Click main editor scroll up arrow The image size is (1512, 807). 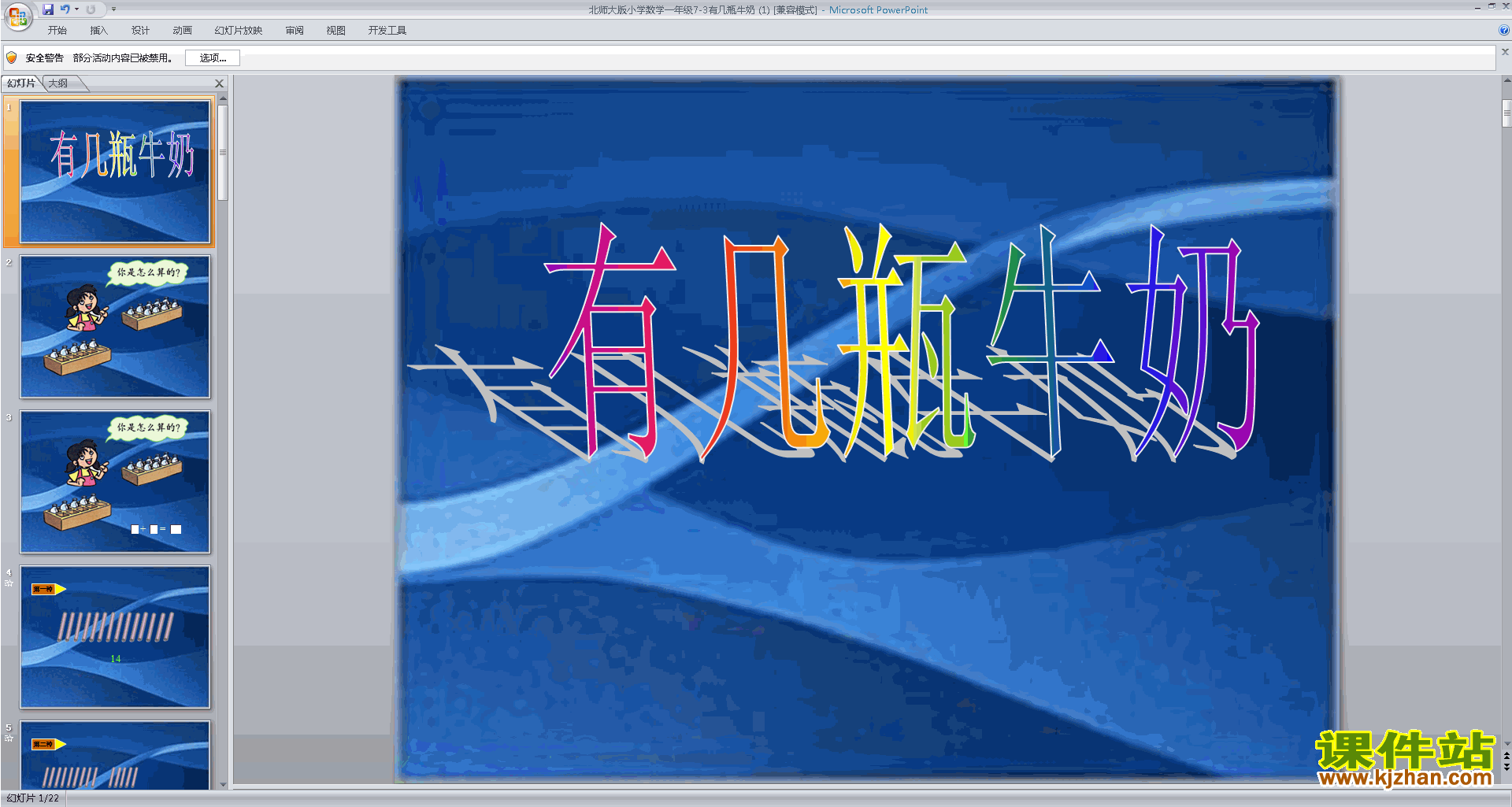tap(1506, 80)
